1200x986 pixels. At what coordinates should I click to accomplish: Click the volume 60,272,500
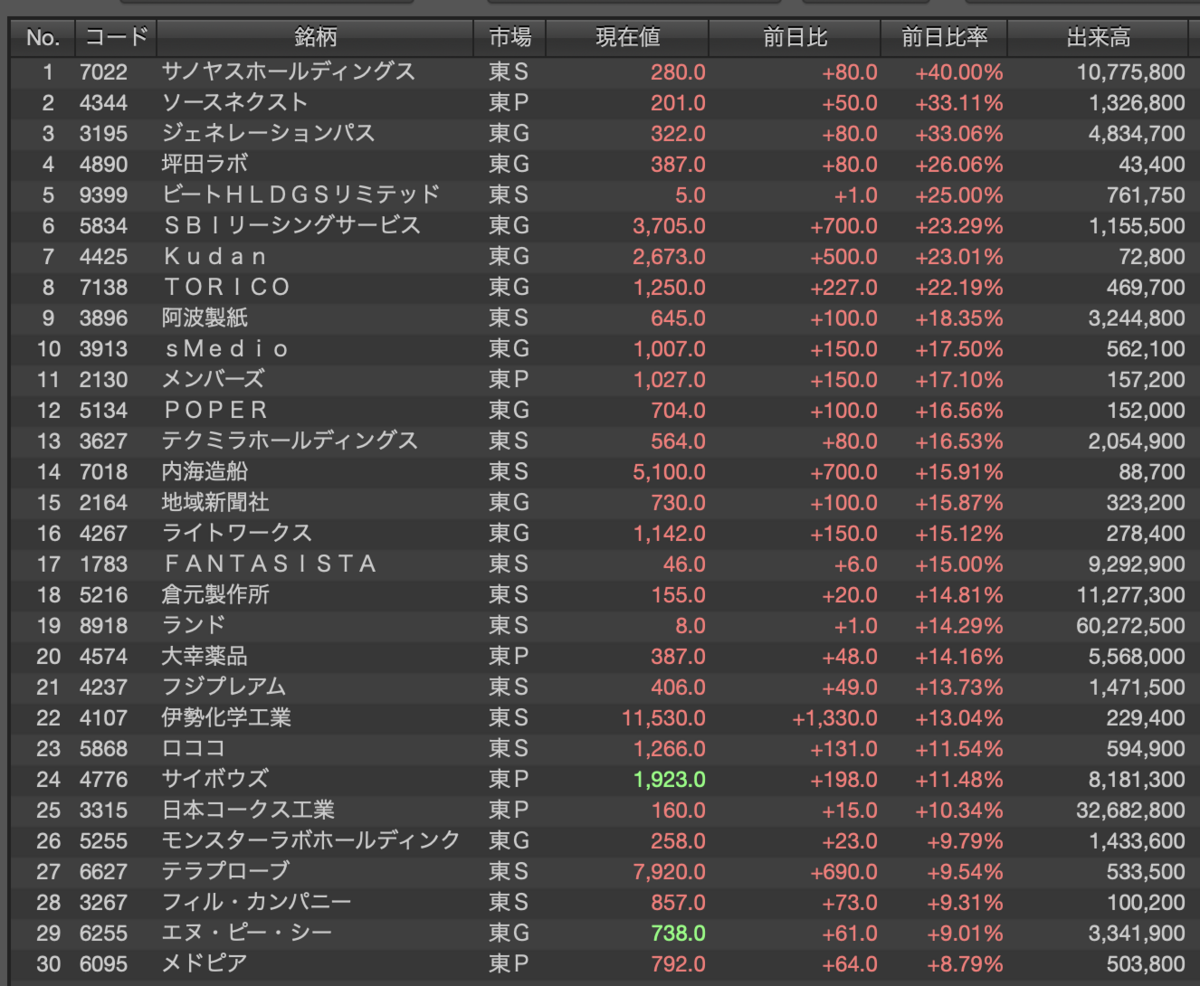point(1133,626)
